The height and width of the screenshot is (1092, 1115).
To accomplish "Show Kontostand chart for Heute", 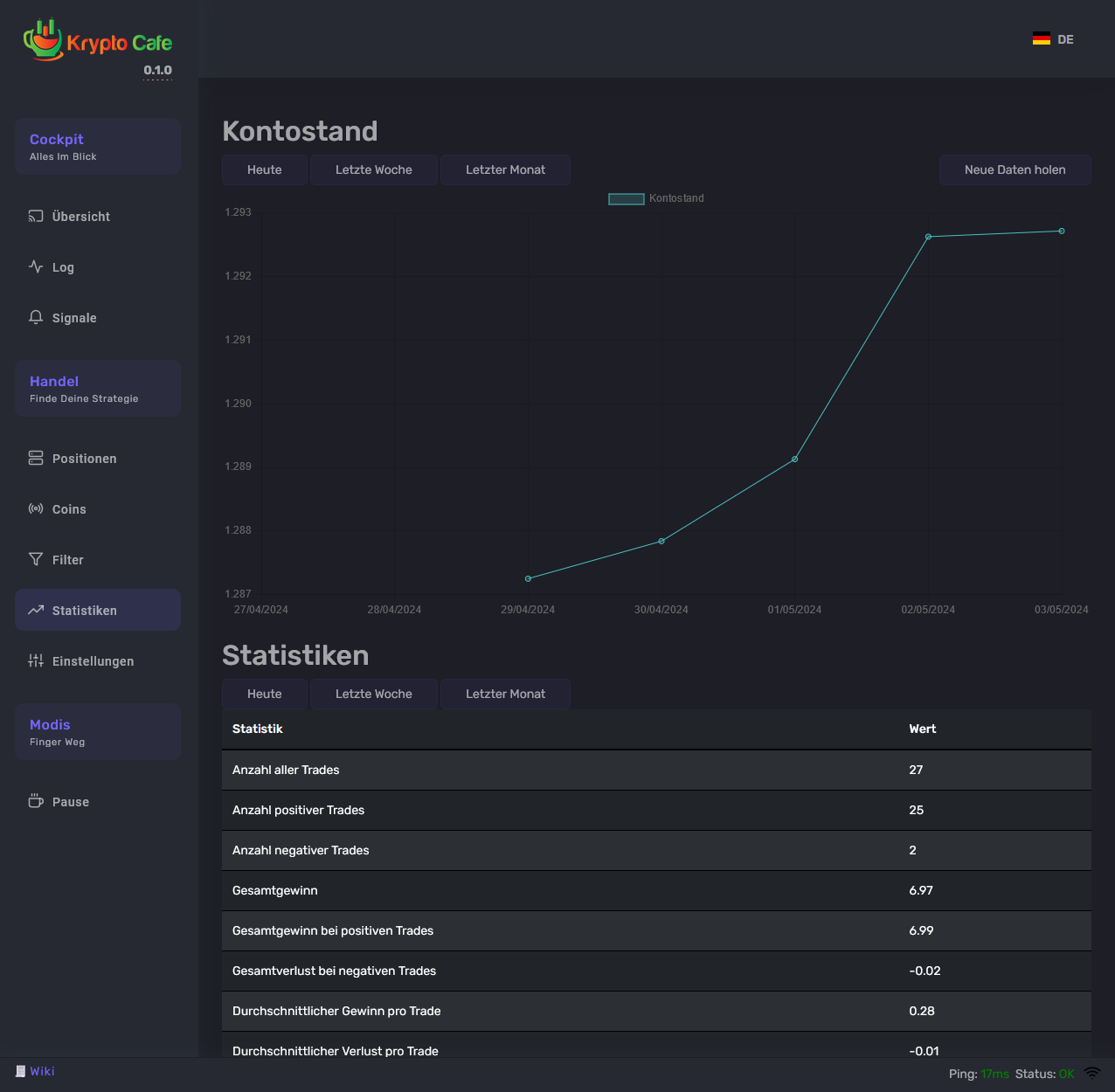I will pyautogui.click(x=264, y=170).
